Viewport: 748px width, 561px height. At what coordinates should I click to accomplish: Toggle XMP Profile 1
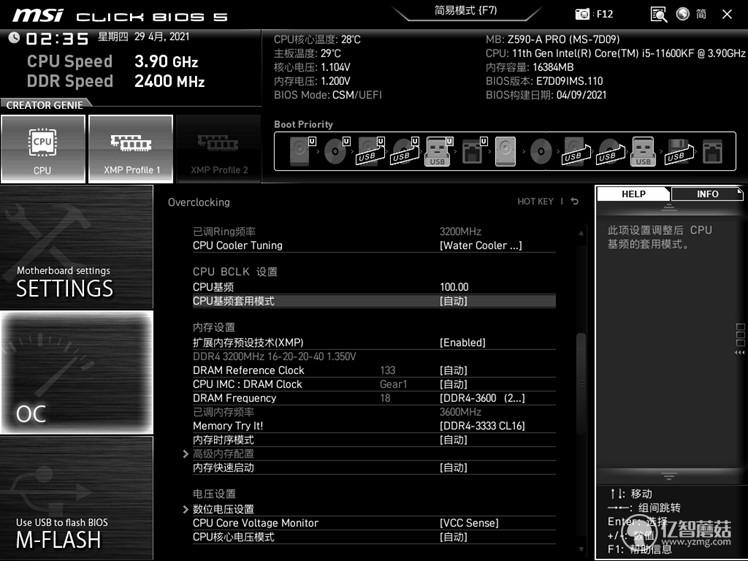[131, 149]
